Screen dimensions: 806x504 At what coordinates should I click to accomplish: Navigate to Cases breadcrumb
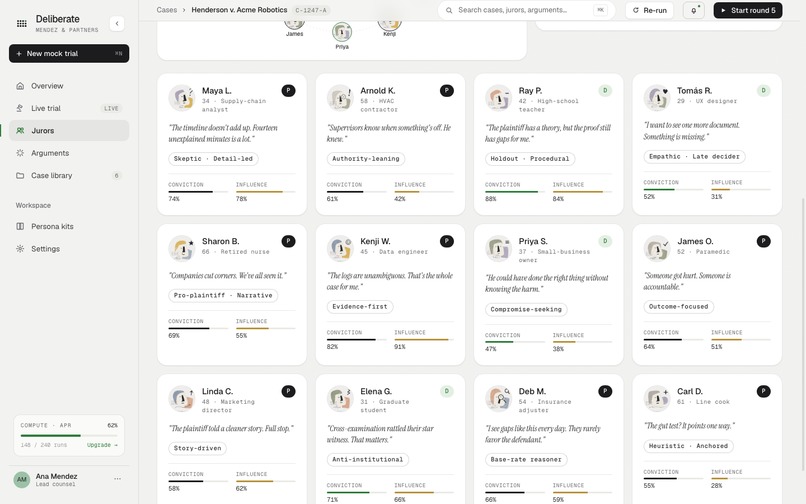pyautogui.click(x=167, y=10)
